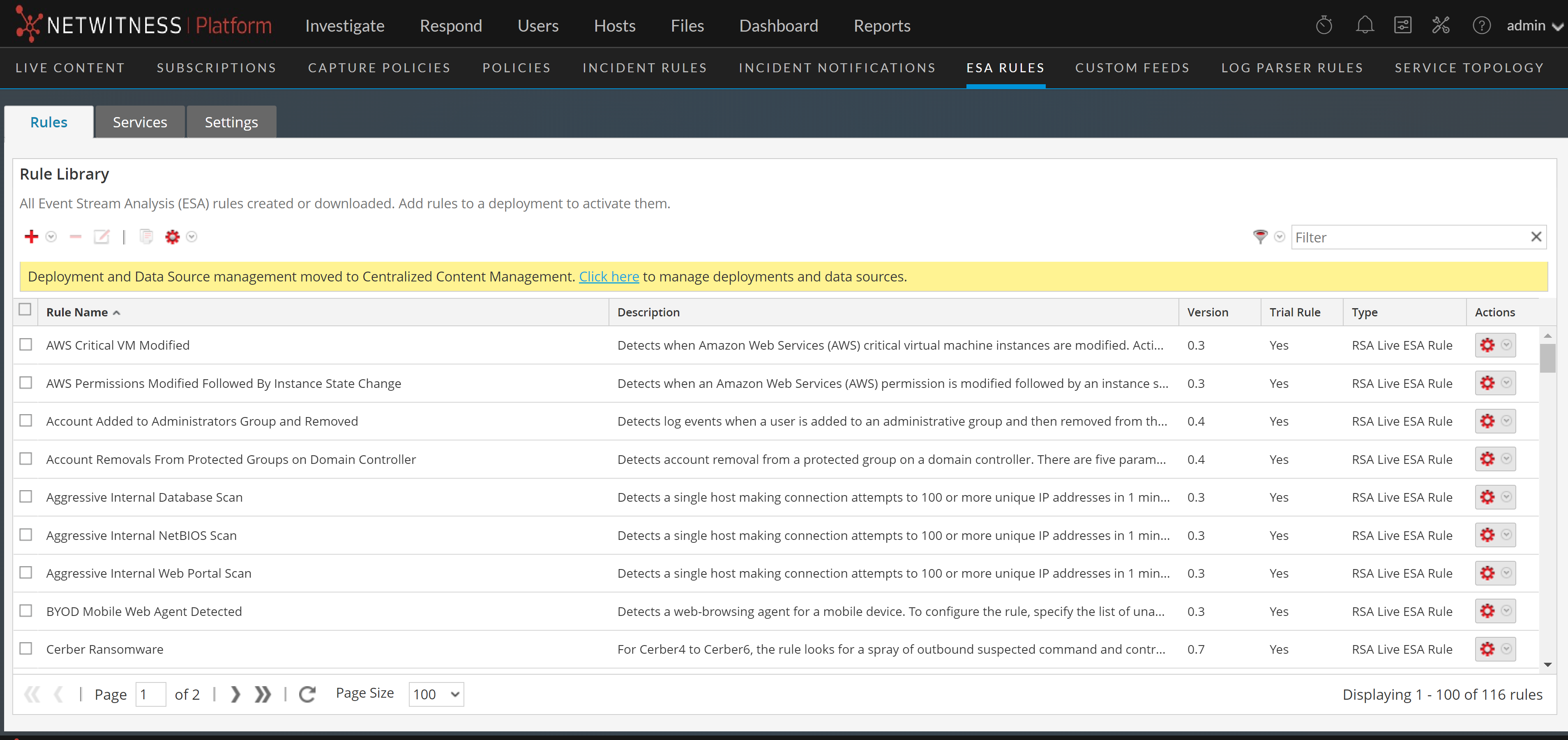
Task: Edit the selected rule
Action: pyautogui.click(x=101, y=236)
